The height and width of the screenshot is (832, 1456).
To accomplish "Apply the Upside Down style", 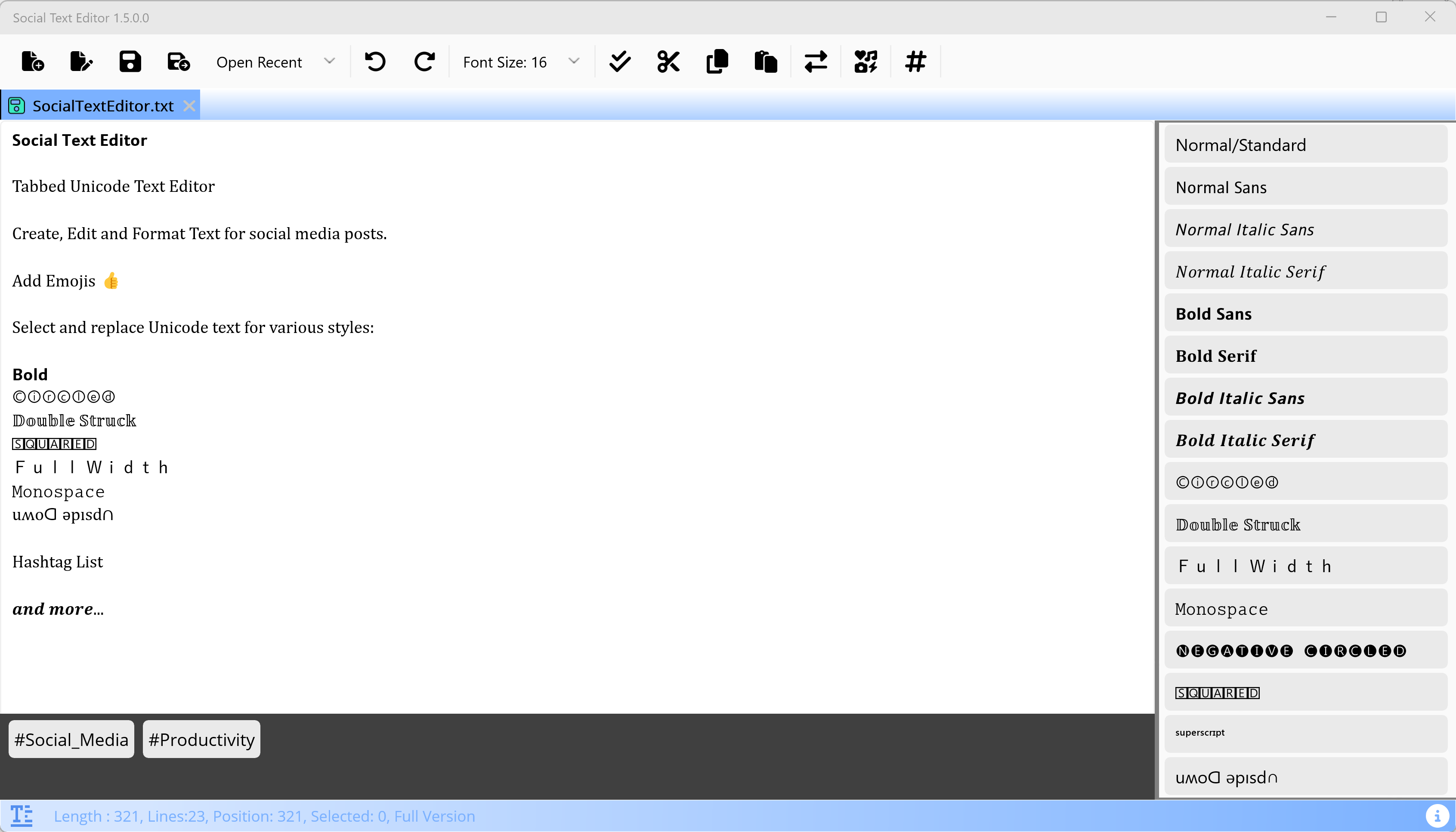I will pyautogui.click(x=1305, y=777).
